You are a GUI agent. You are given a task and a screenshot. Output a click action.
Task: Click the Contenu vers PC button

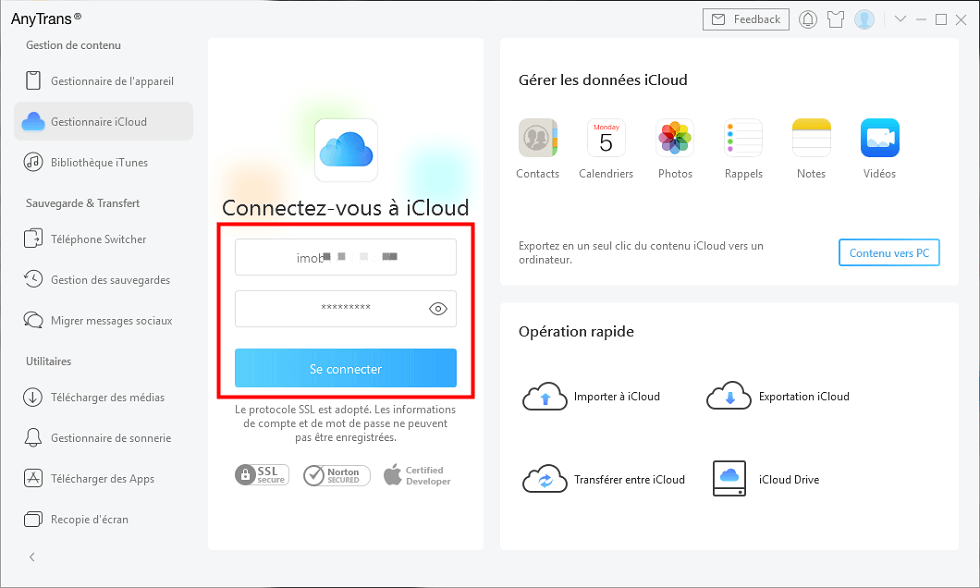tap(889, 252)
